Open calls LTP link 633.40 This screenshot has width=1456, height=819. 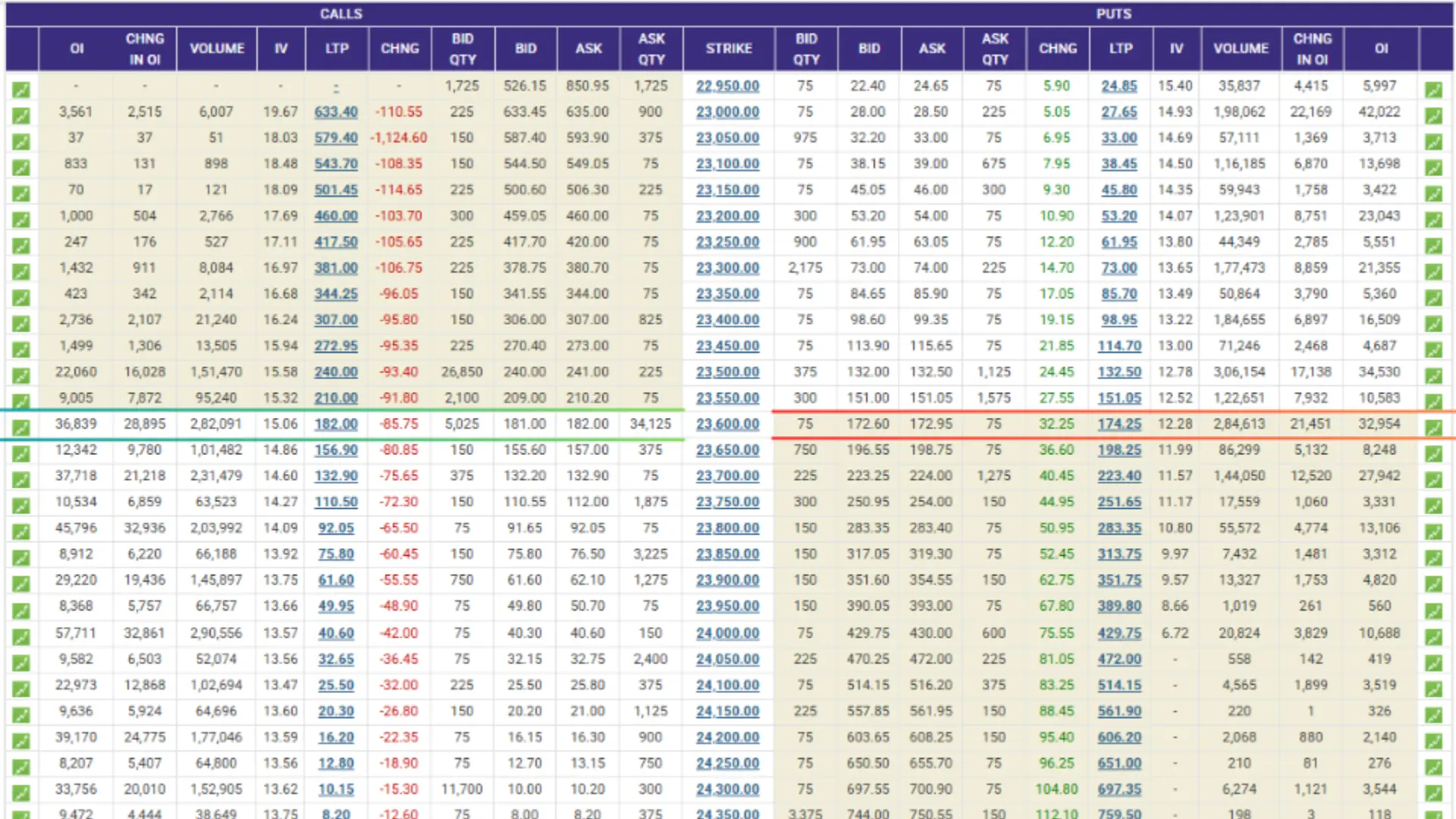[336, 111]
